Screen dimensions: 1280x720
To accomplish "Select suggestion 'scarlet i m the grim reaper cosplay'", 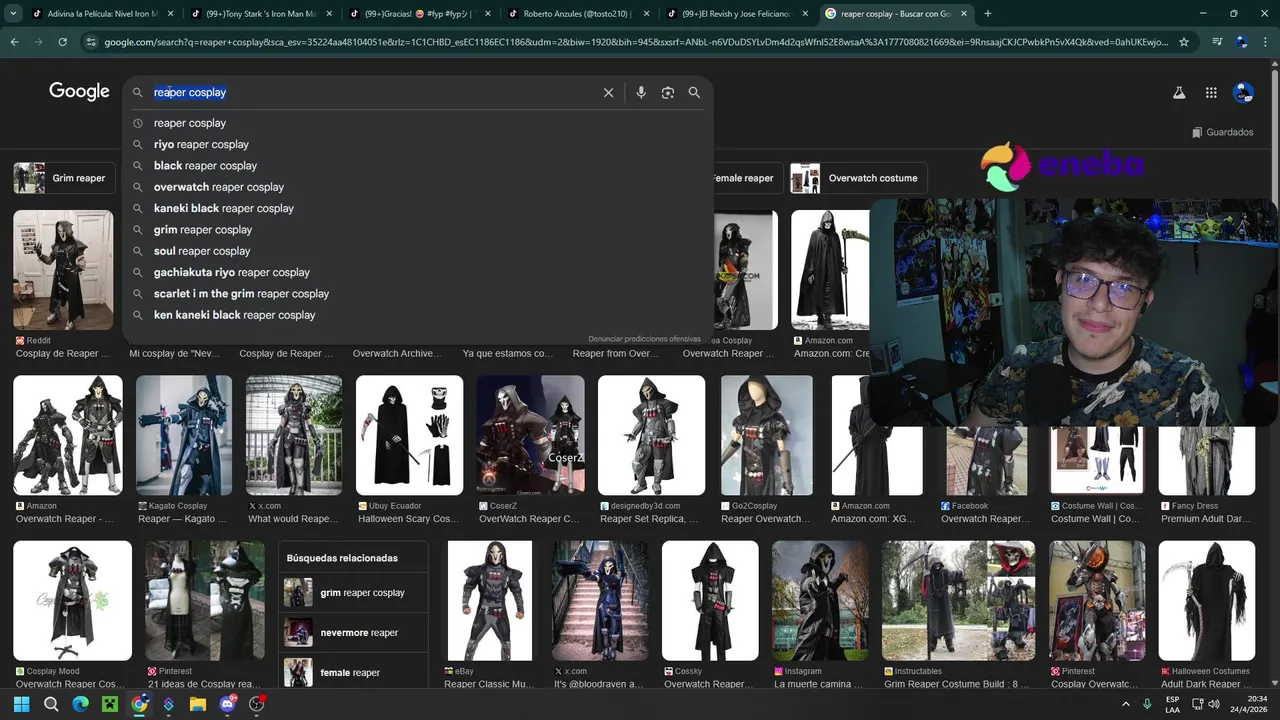I will [x=417, y=294].
